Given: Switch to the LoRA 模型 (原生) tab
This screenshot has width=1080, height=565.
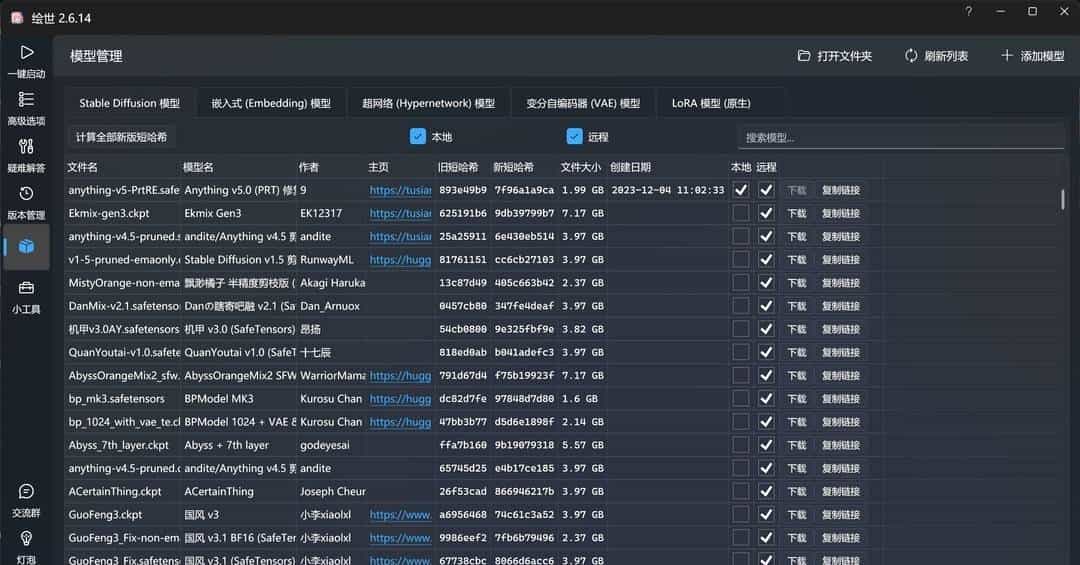Looking at the screenshot, I should [710, 103].
